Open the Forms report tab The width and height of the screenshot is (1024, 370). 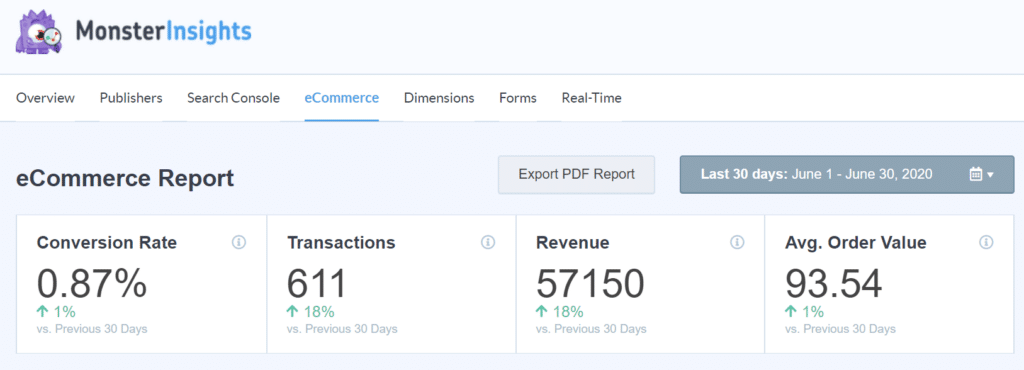tap(518, 98)
